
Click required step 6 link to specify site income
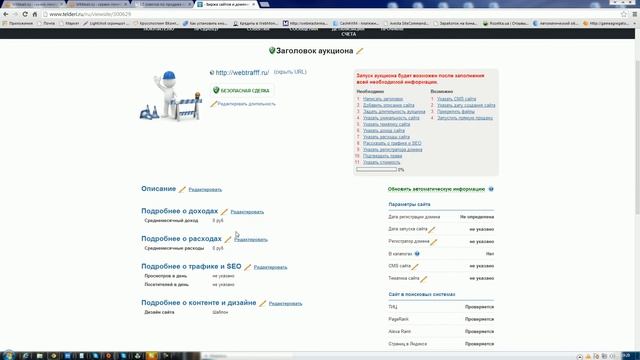click(384, 131)
